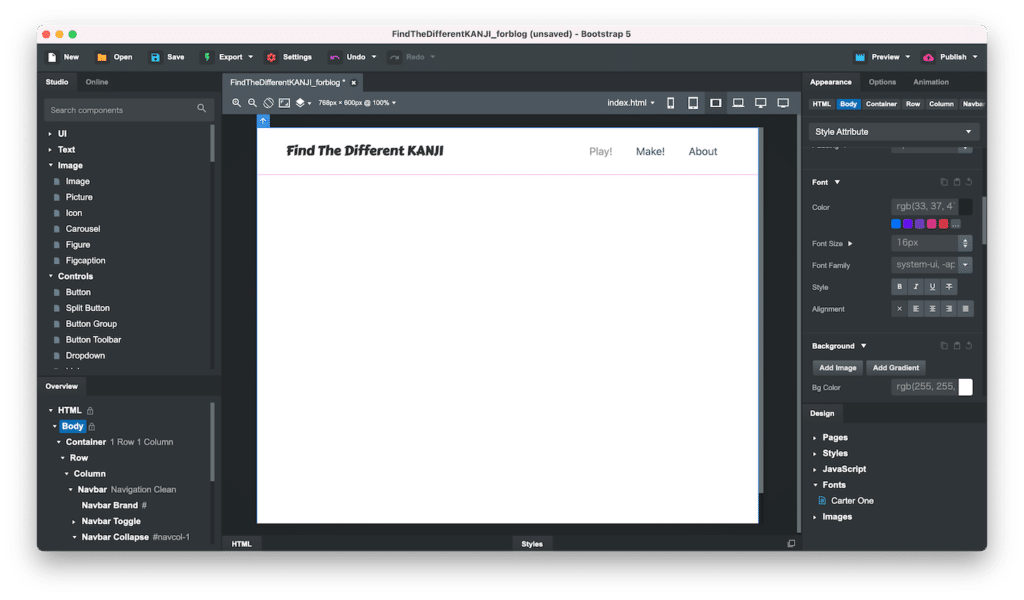
Task: Click the search icon in the components box
Action: (201, 109)
